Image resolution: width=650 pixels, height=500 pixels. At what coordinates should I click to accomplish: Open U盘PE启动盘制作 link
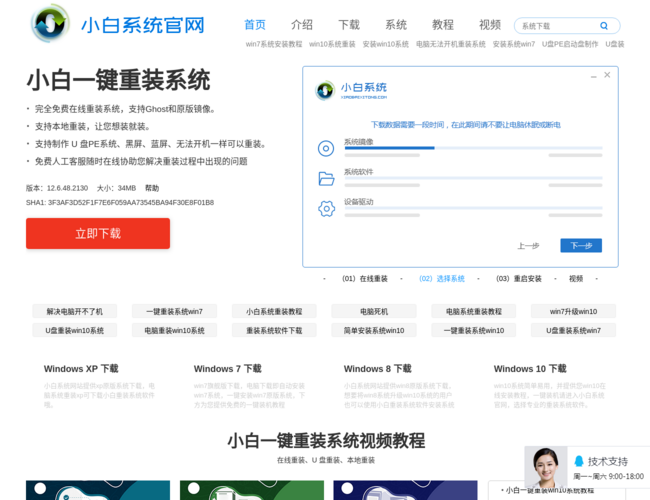tap(570, 44)
